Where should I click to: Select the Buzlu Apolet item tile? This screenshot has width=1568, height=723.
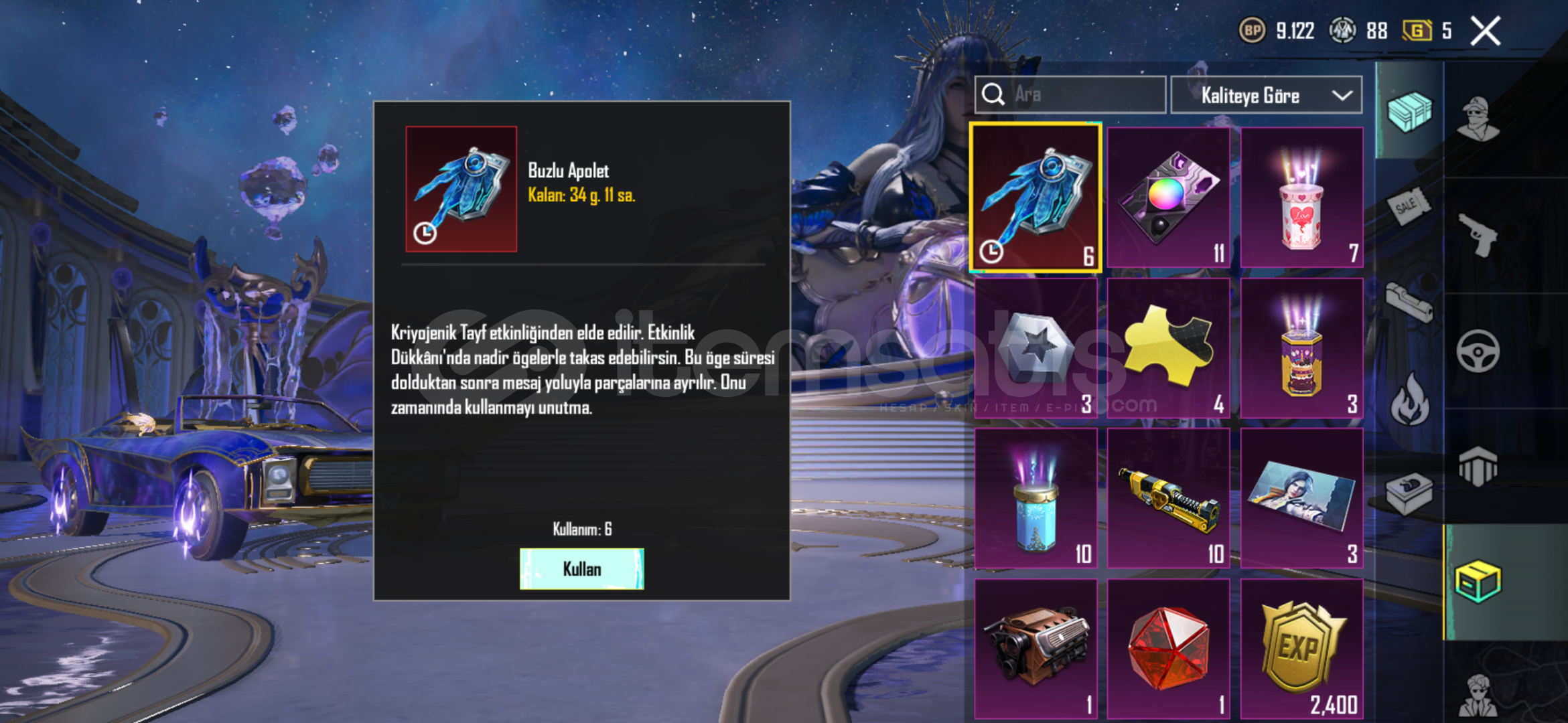[1036, 198]
